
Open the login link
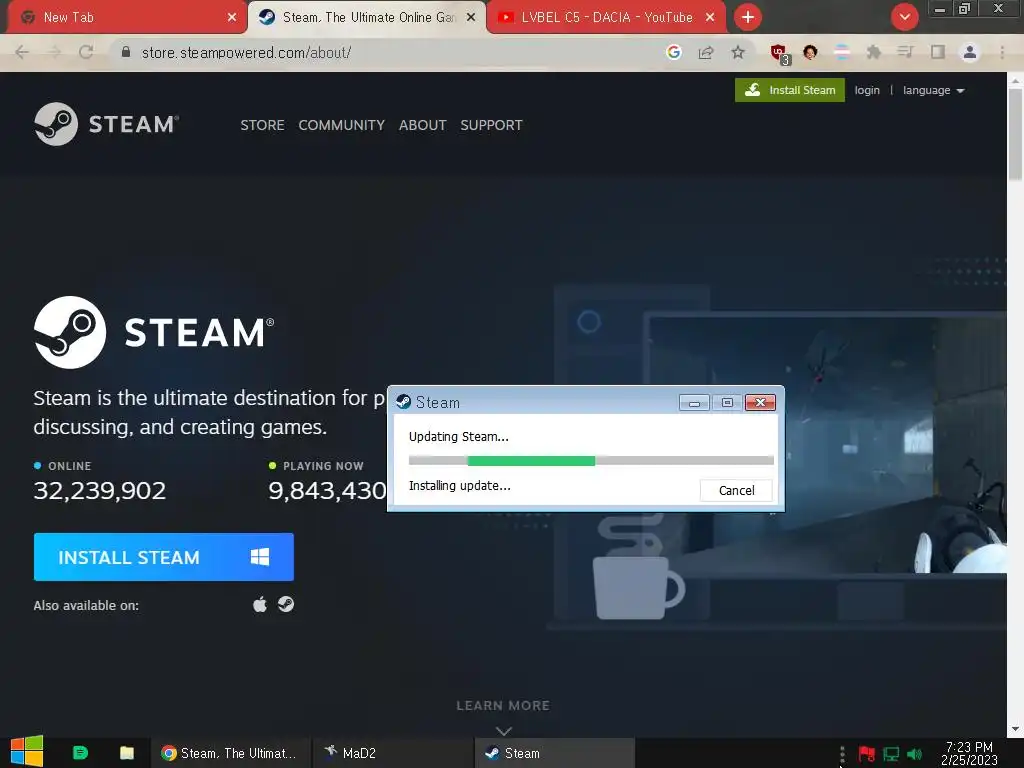point(867,90)
